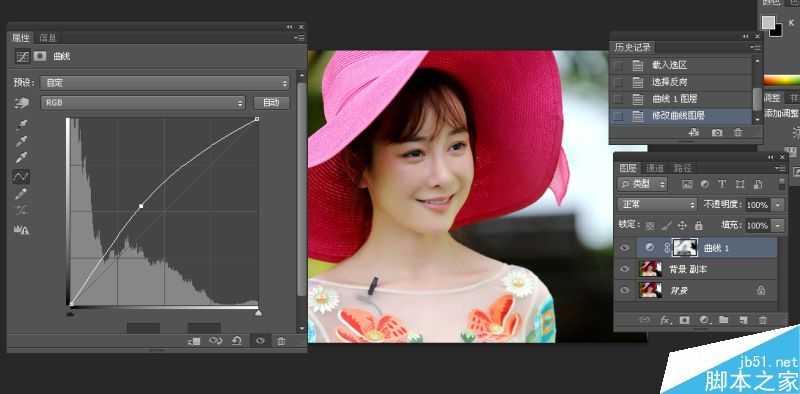Switch to the 信息 info tab

pos(48,37)
